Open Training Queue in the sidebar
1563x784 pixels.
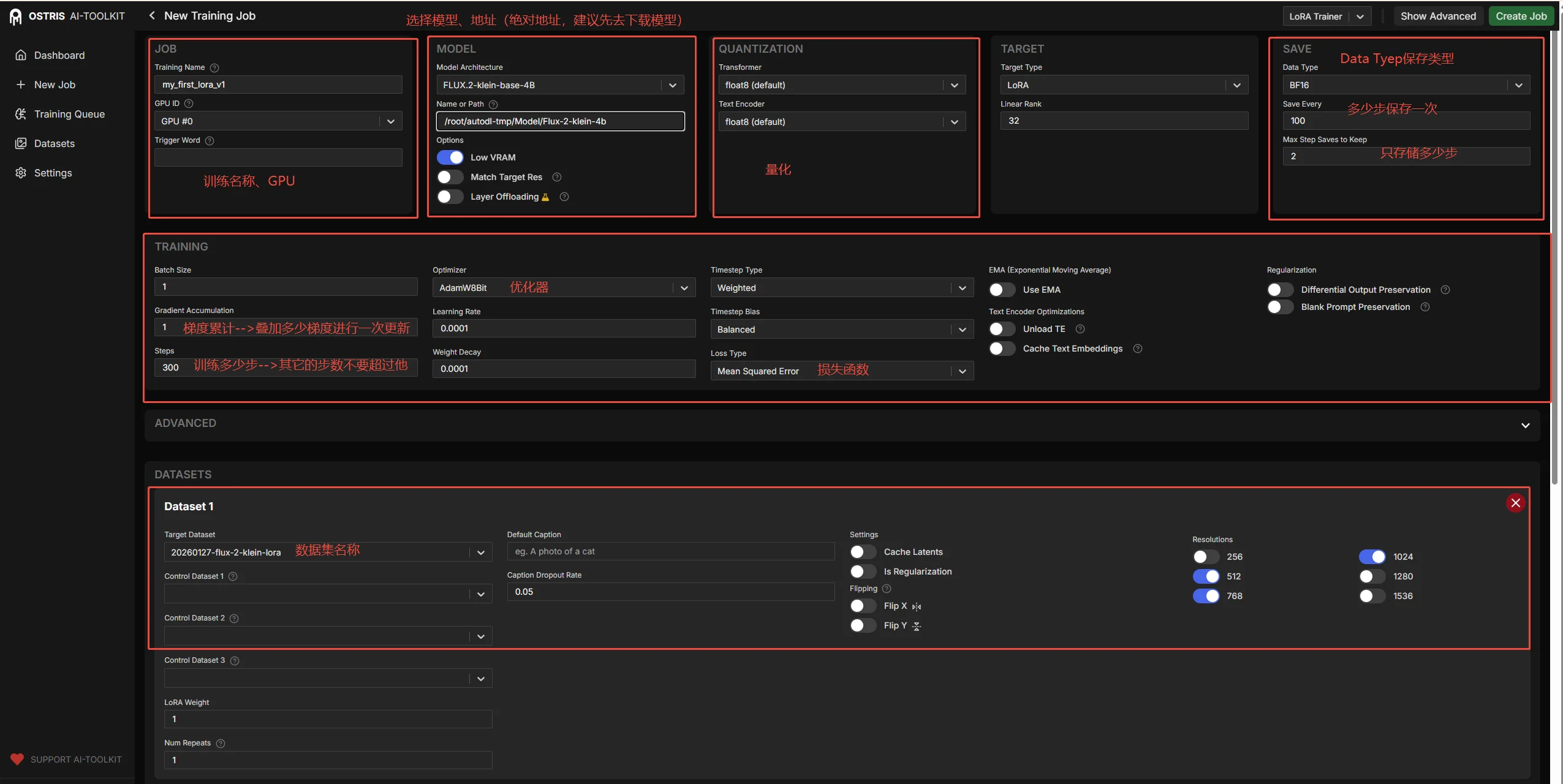pyautogui.click(x=69, y=114)
